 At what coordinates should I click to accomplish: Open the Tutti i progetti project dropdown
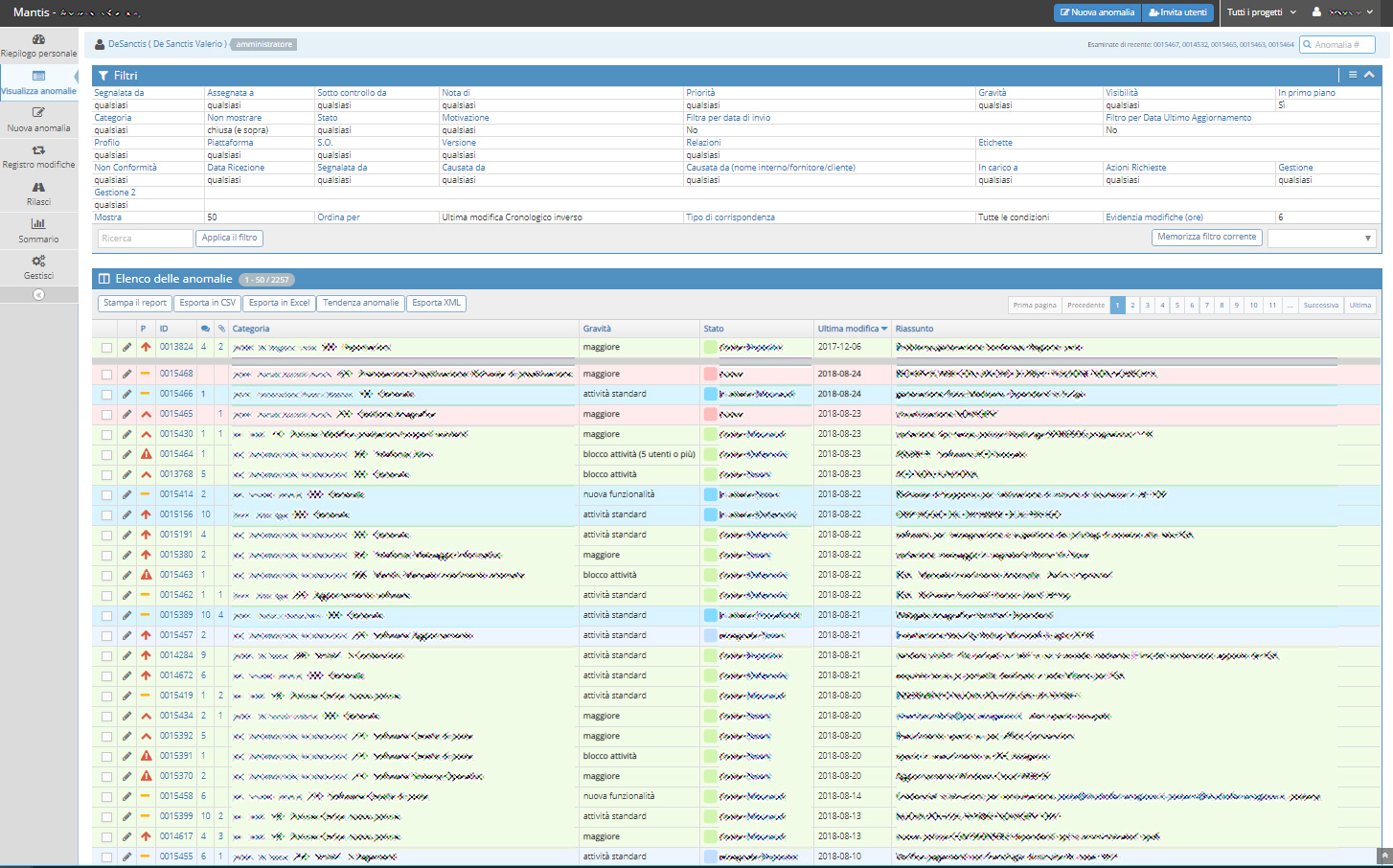1262,12
